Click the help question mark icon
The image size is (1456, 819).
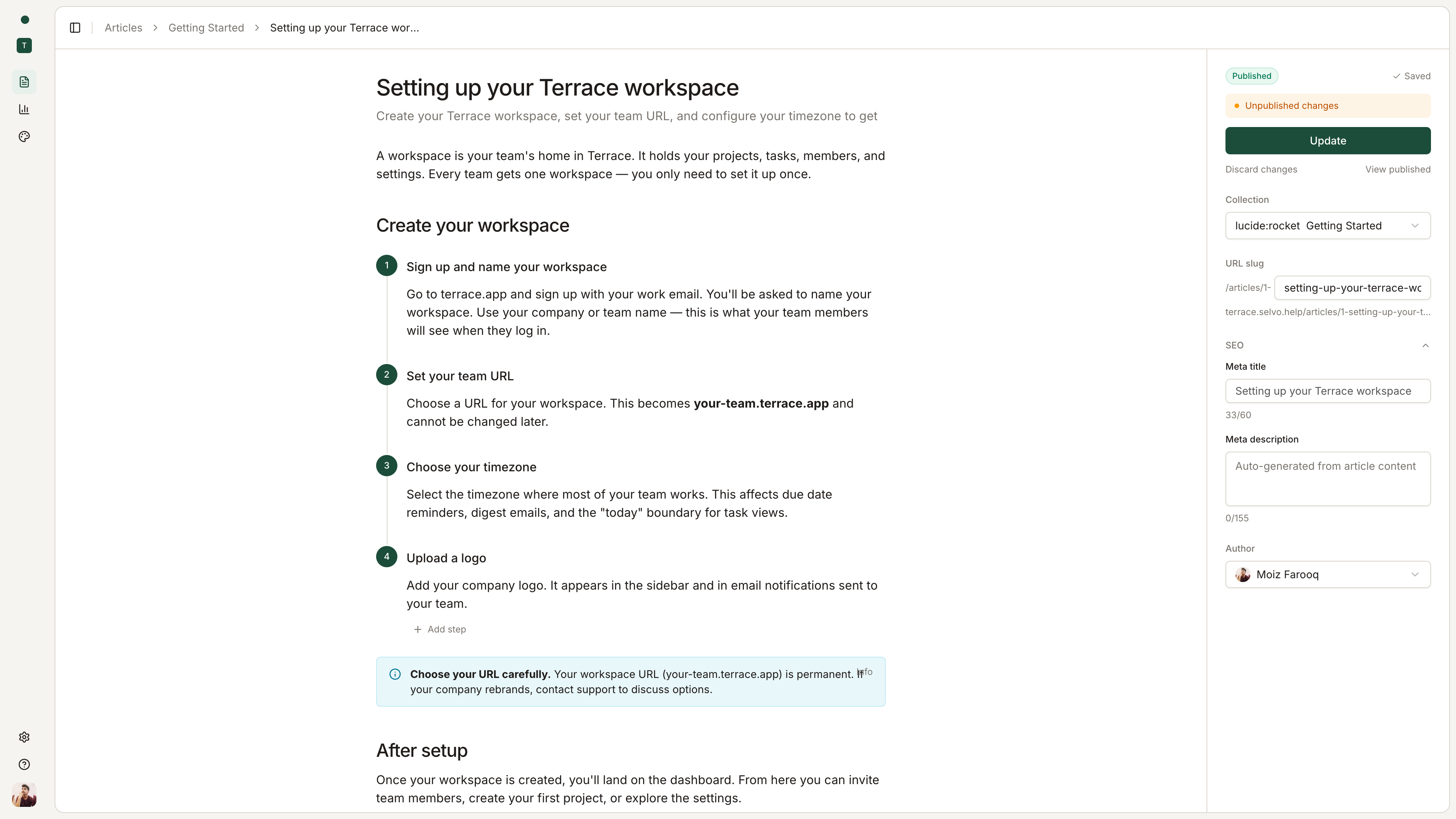pyautogui.click(x=24, y=764)
